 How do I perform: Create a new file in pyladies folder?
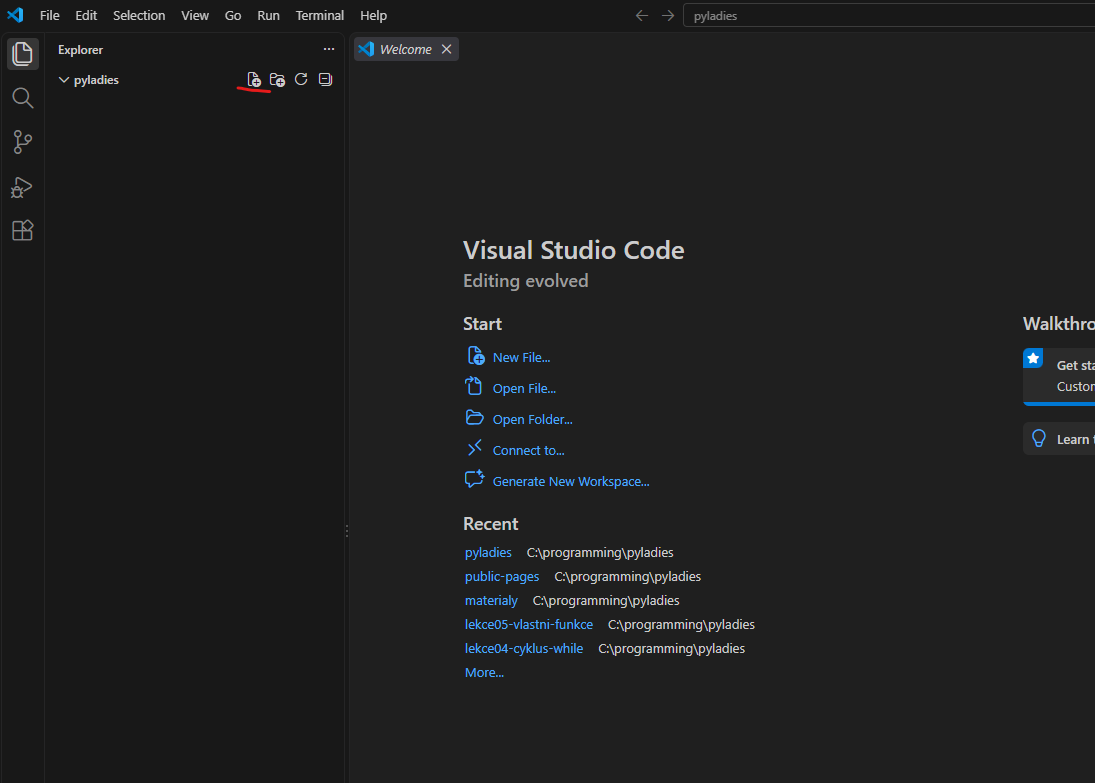pos(254,80)
